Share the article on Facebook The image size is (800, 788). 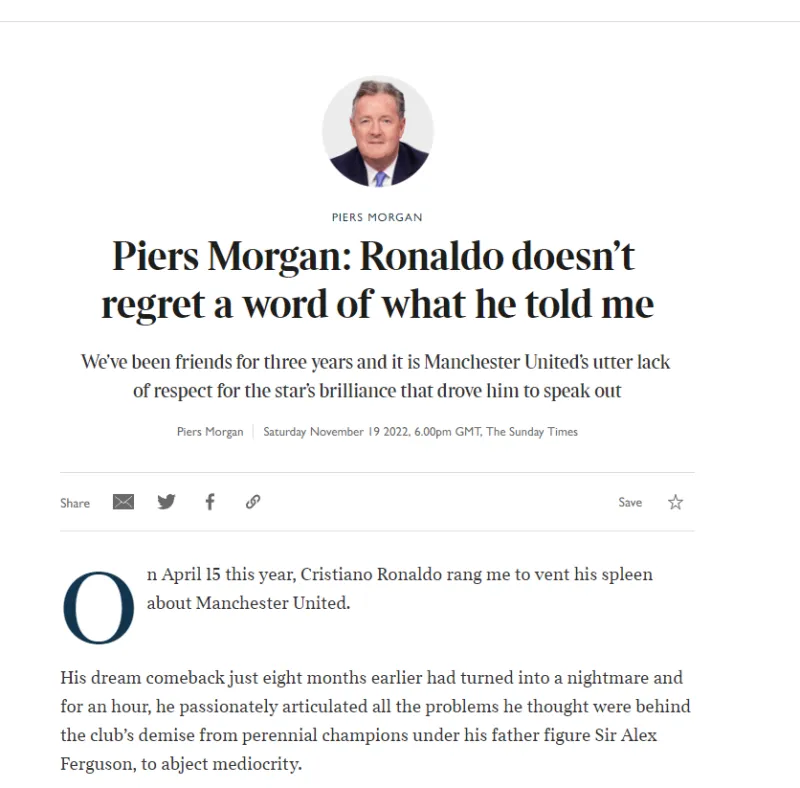click(210, 502)
